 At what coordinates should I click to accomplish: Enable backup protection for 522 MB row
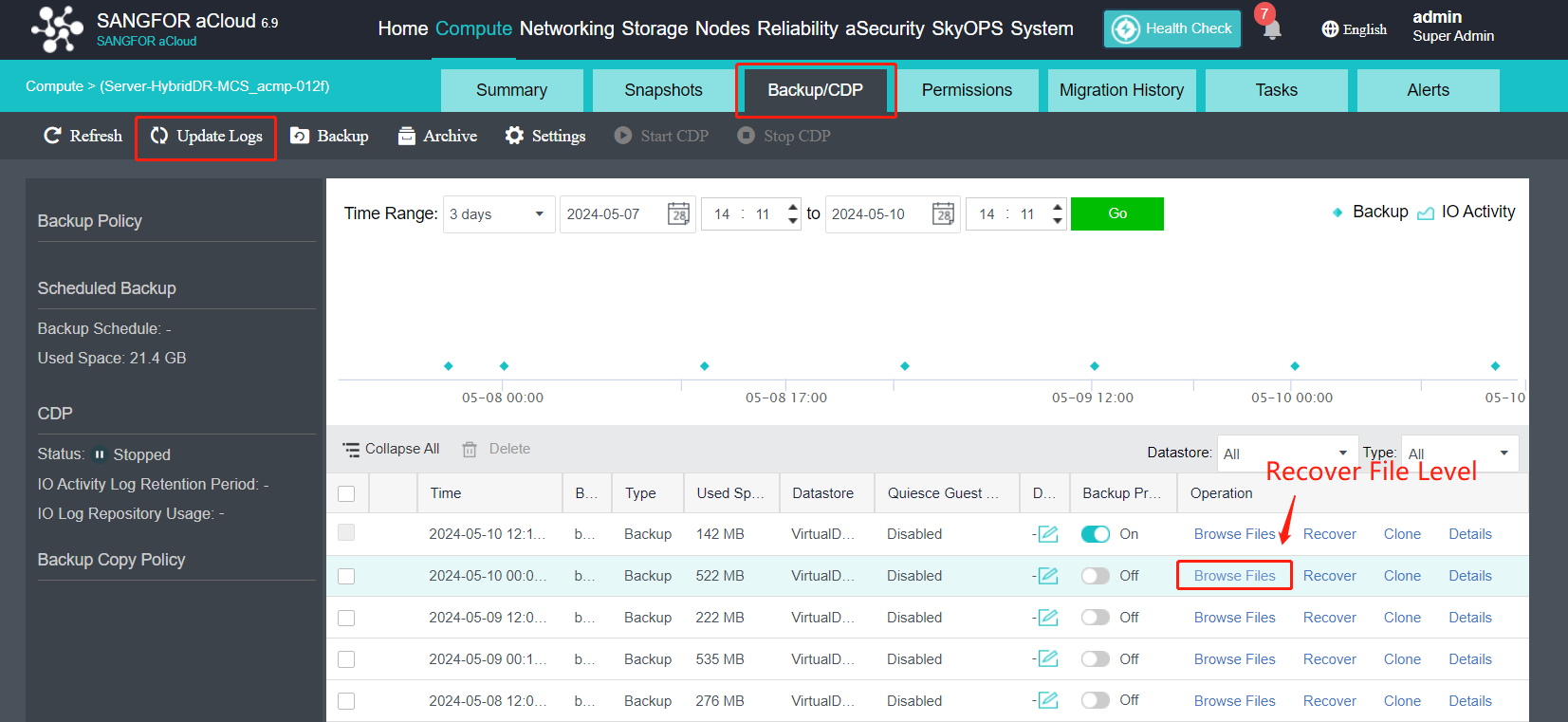(x=1096, y=576)
